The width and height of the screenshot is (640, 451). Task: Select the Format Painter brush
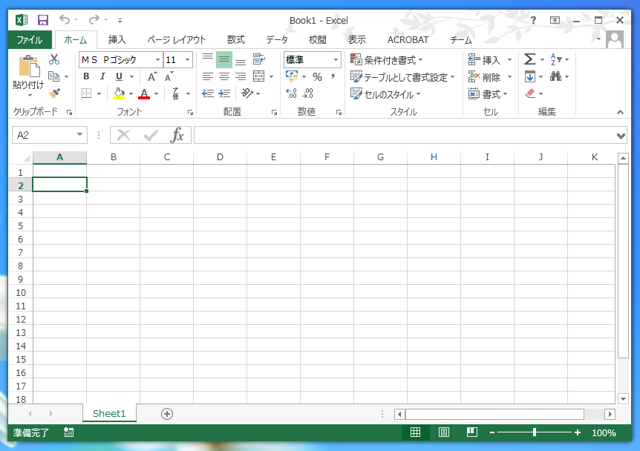point(54,93)
